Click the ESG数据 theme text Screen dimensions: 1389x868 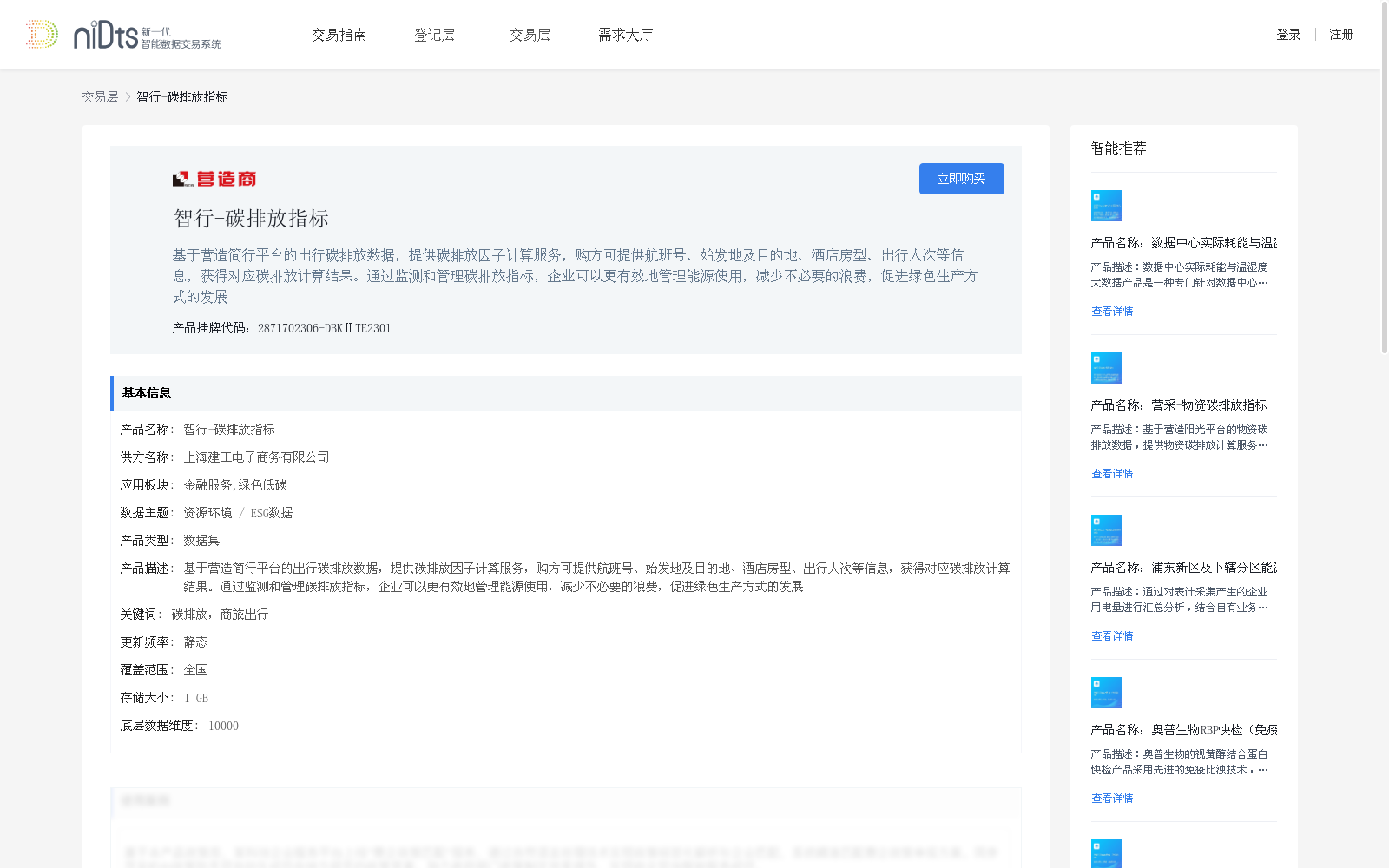pyautogui.click(x=272, y=513)
